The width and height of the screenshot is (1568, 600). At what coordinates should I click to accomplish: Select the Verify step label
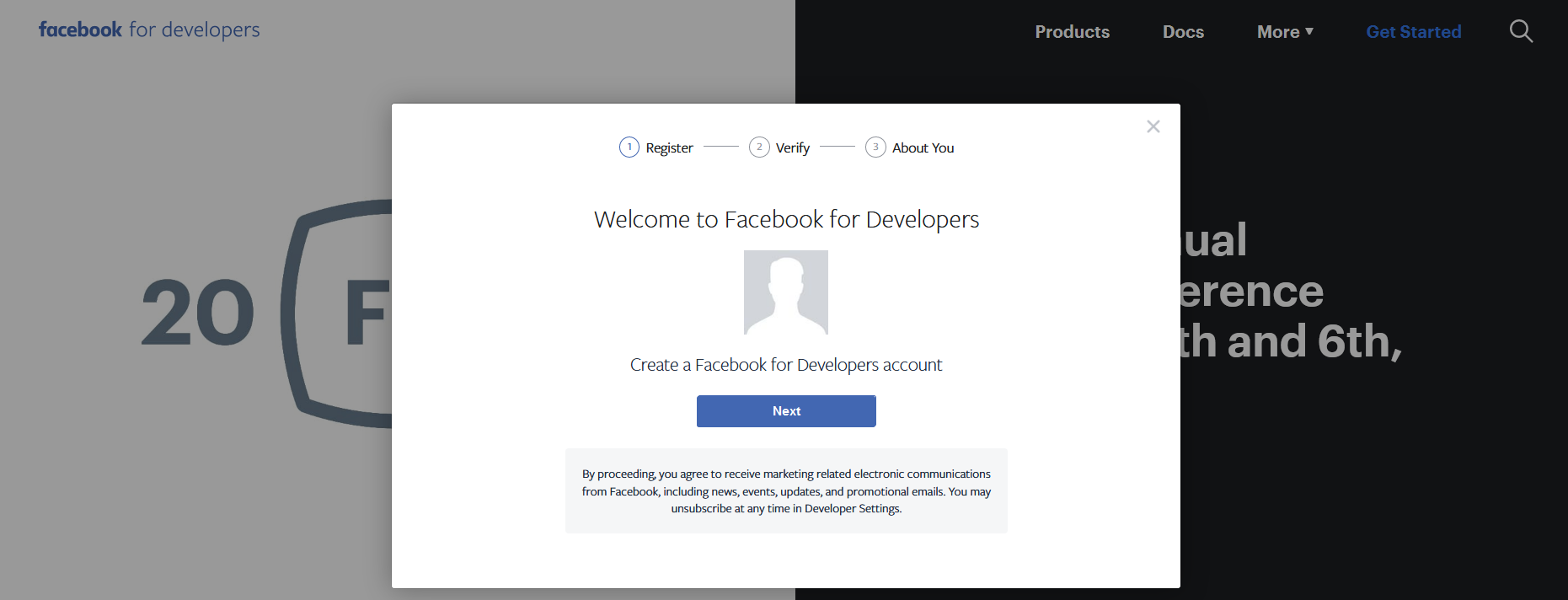tap(792, 148)
